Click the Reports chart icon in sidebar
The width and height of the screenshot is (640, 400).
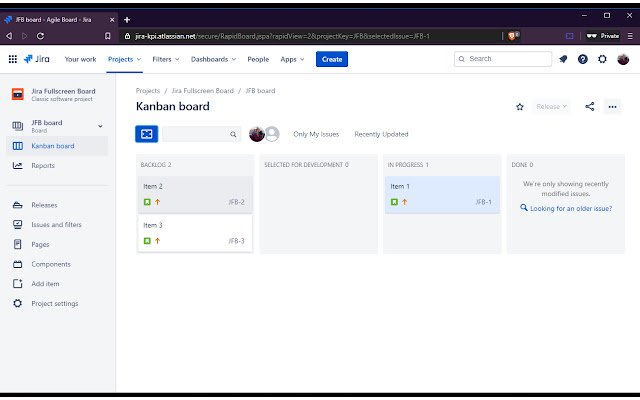pyautogui.click(x=18, y=166)
